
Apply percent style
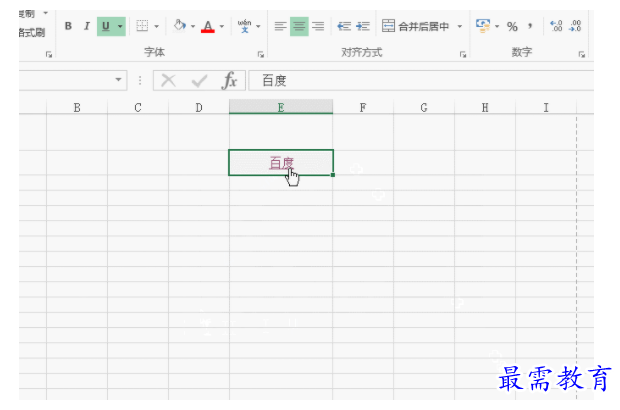click(512, 26)
